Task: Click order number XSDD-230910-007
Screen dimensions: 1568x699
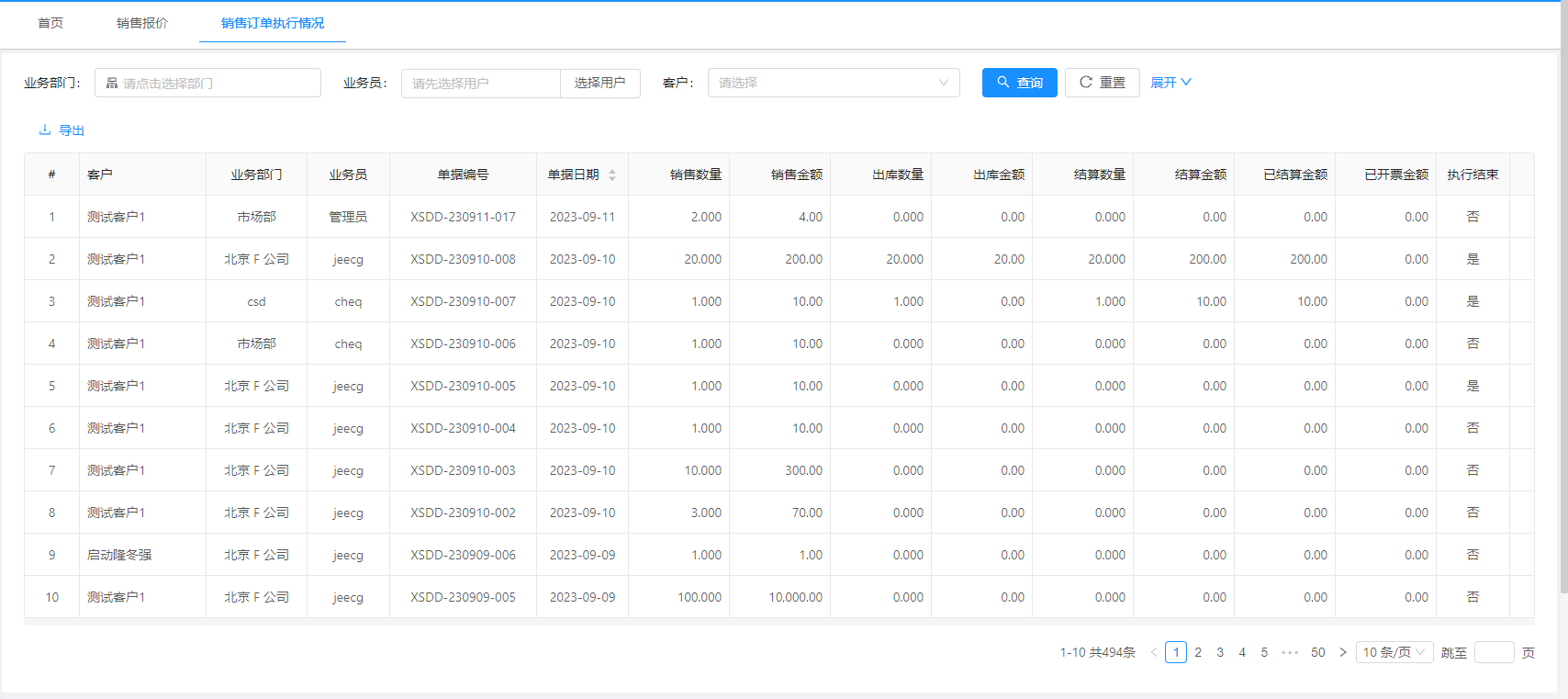Action: 464,301
